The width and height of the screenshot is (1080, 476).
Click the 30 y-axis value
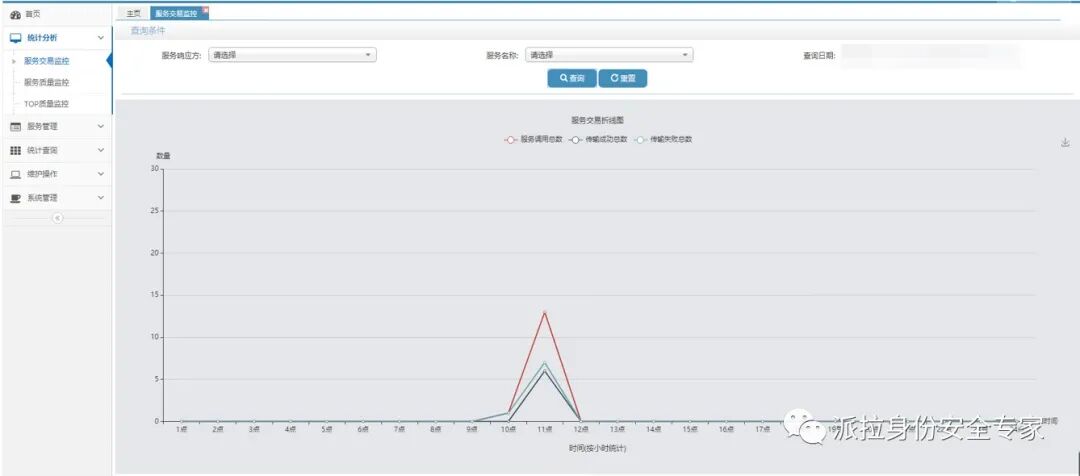155,169
